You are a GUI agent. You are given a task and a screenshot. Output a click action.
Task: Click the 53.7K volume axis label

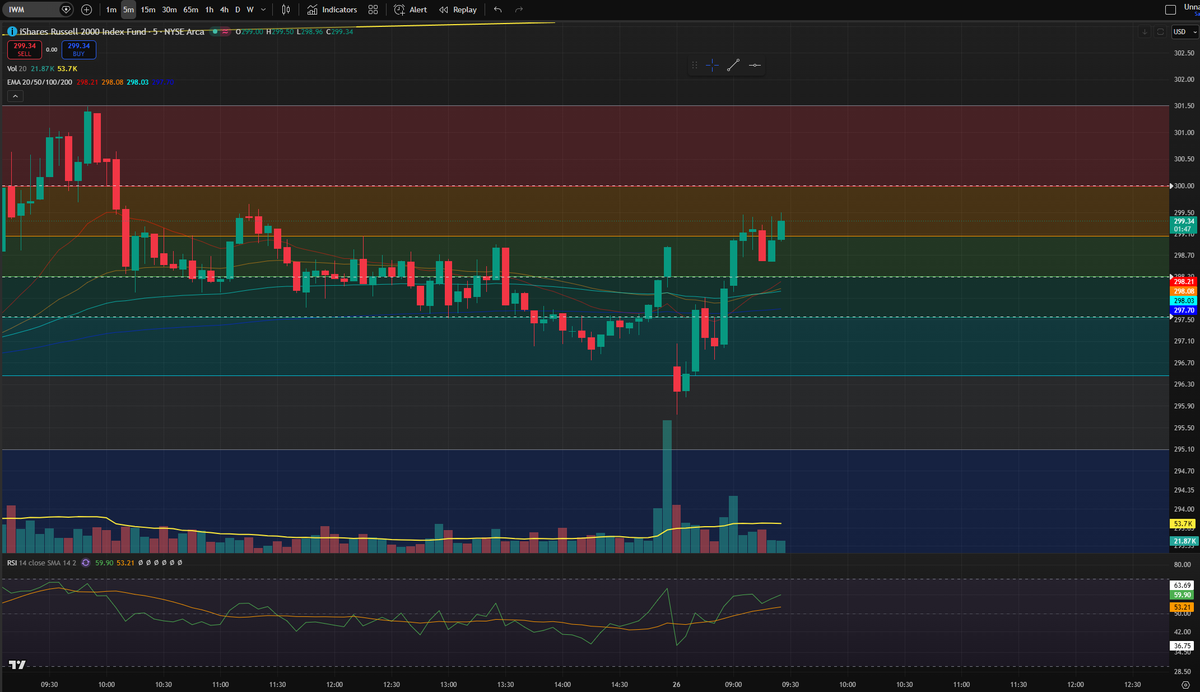[1182, 524]
